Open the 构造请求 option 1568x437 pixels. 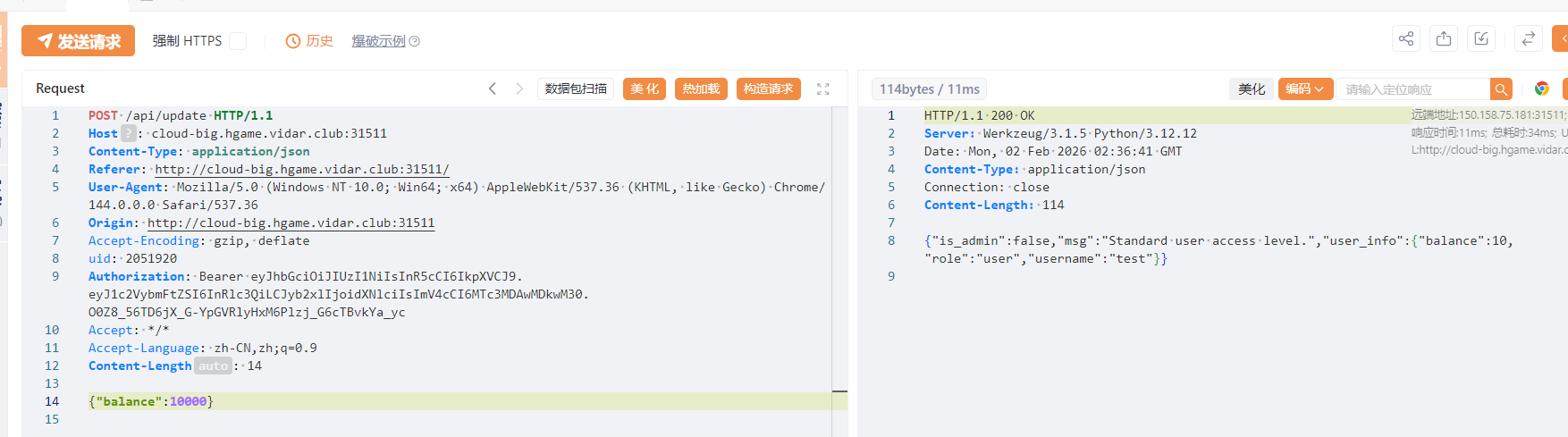(x=769, y=88)
